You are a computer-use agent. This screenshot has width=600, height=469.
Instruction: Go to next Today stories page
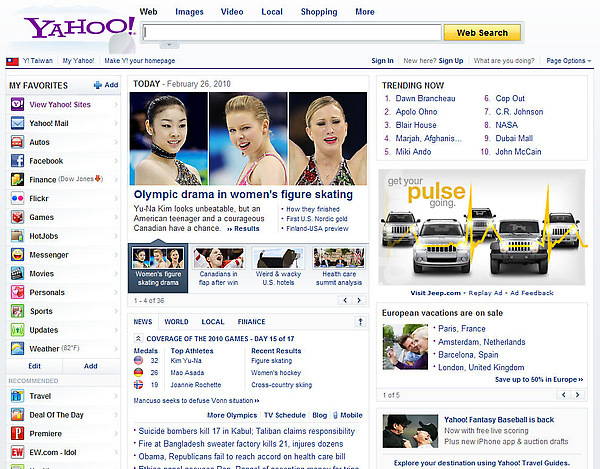pyautogui.click(x=359, y=300)
